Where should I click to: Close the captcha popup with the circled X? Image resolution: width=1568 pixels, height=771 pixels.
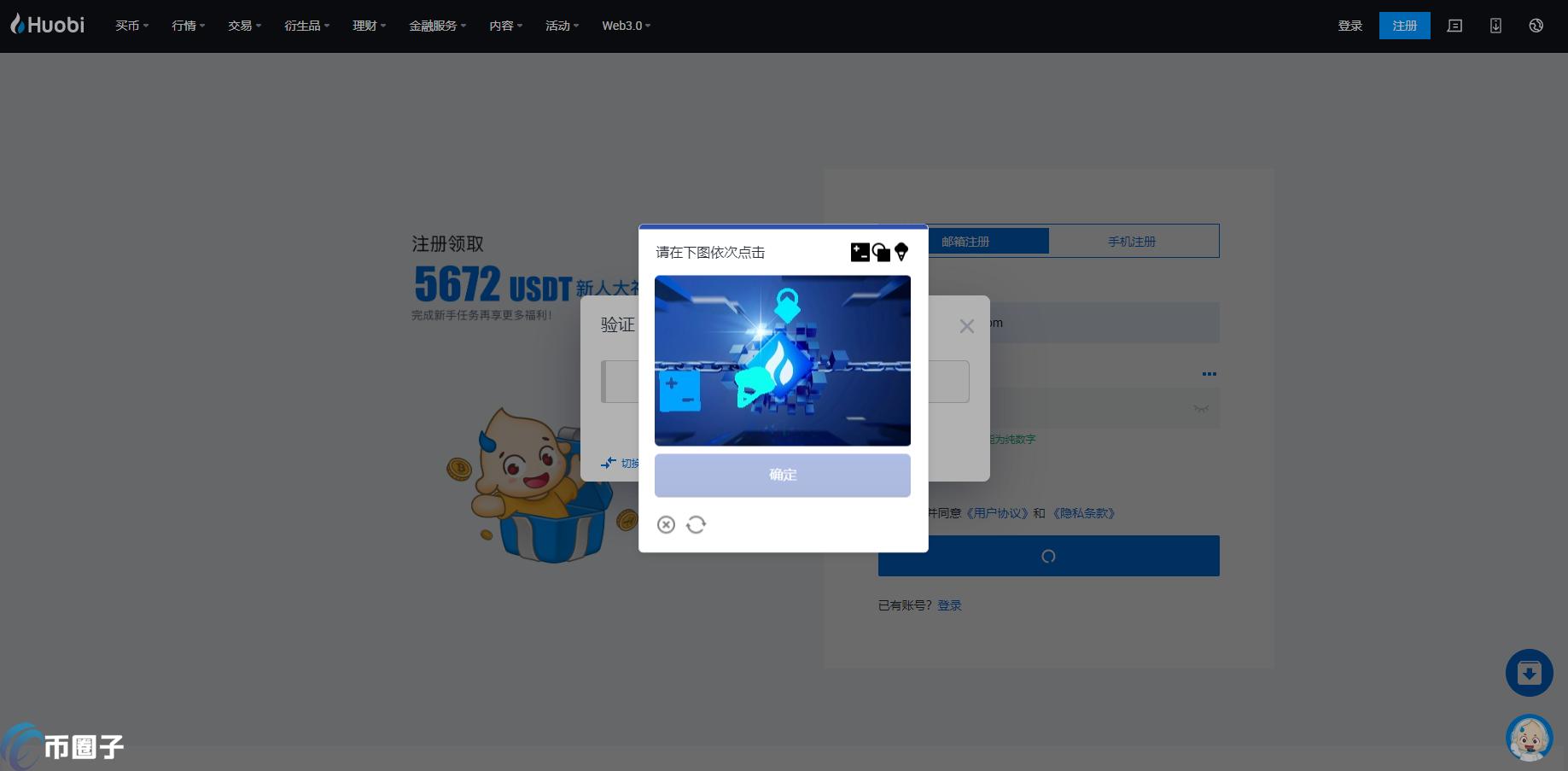coord(666,524)
